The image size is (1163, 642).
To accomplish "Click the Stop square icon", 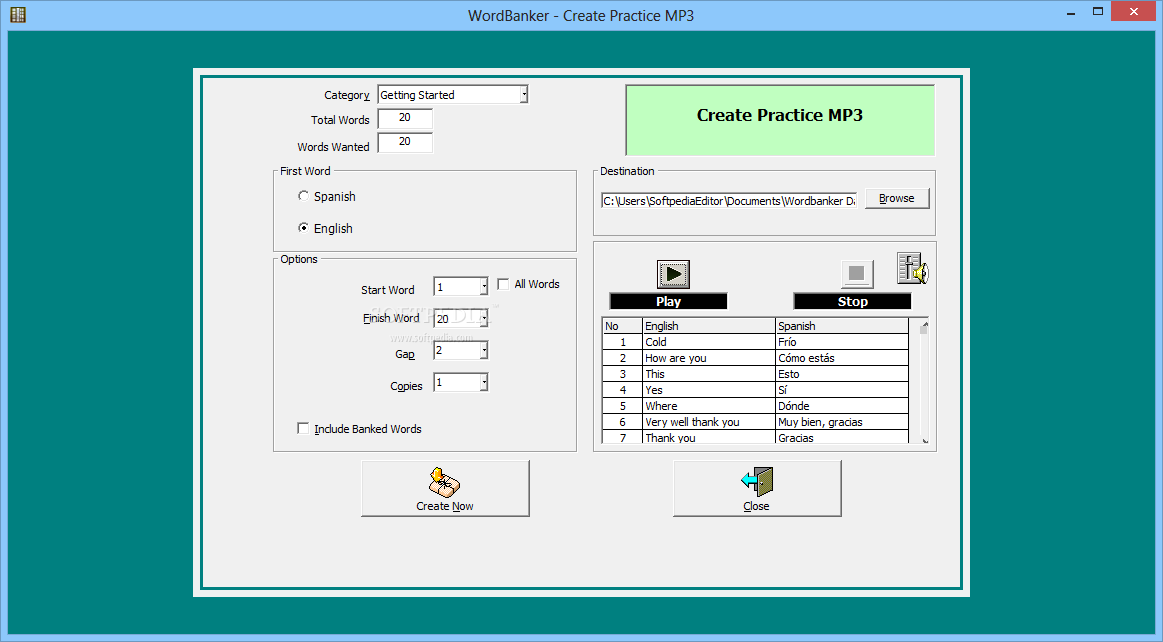I will tap(857, 274).
